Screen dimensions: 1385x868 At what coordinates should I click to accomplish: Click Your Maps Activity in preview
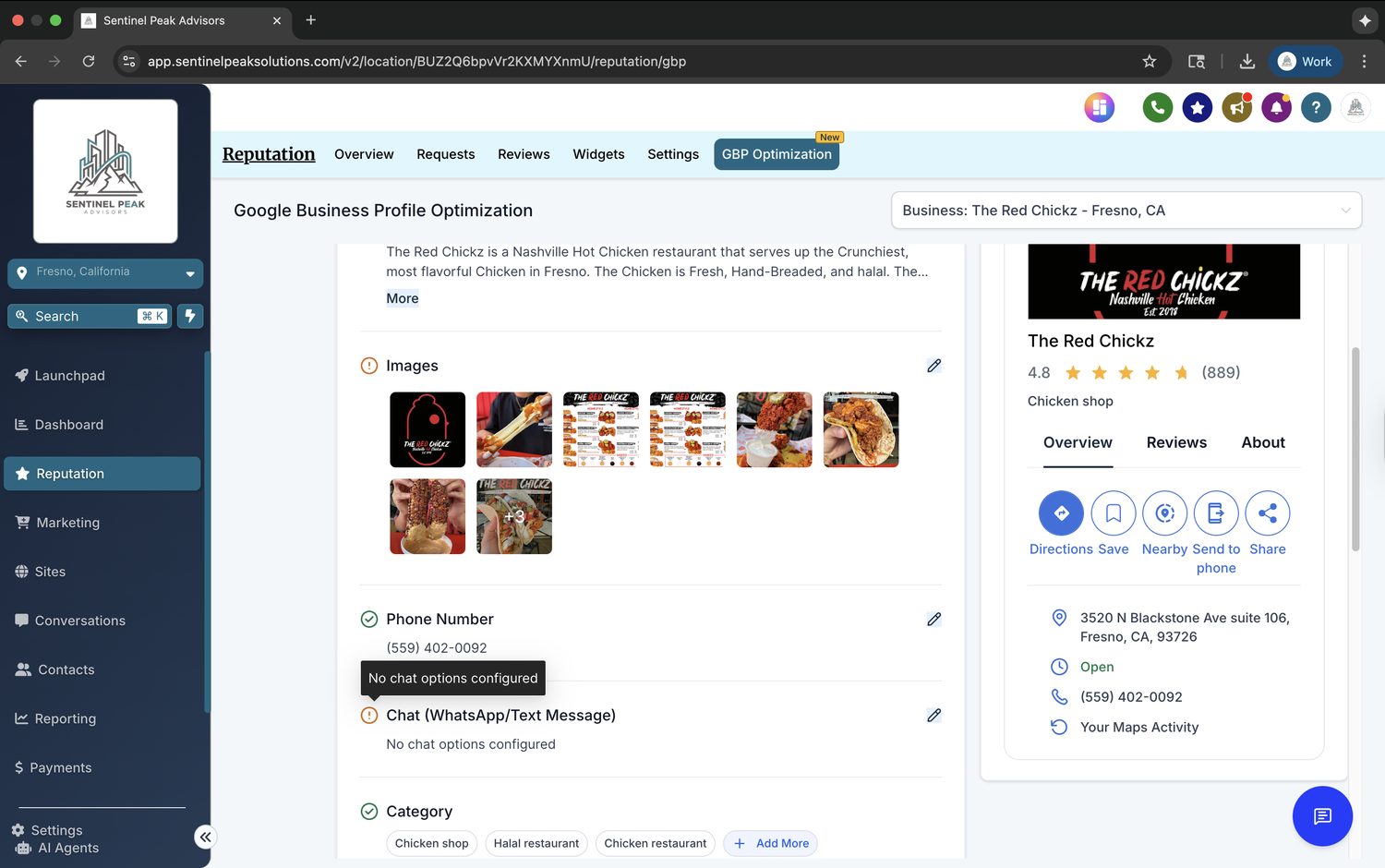pyautogui.click(x=1139, y=728)
